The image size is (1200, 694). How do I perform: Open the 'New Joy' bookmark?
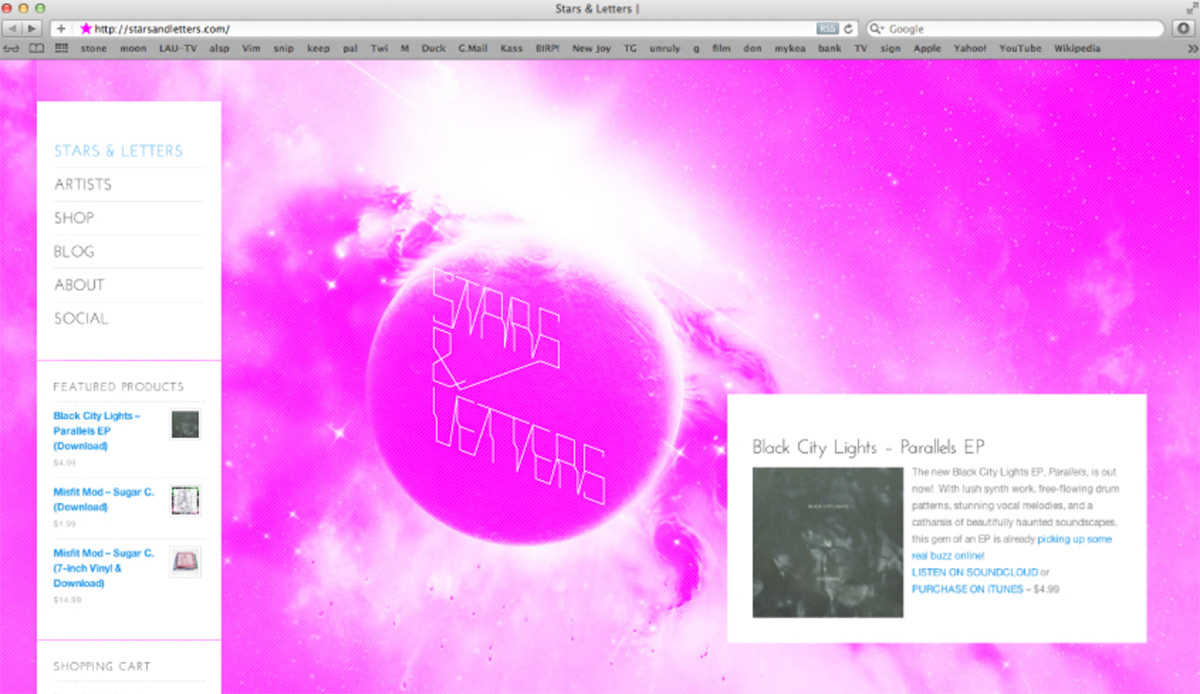tap(592, 48)
